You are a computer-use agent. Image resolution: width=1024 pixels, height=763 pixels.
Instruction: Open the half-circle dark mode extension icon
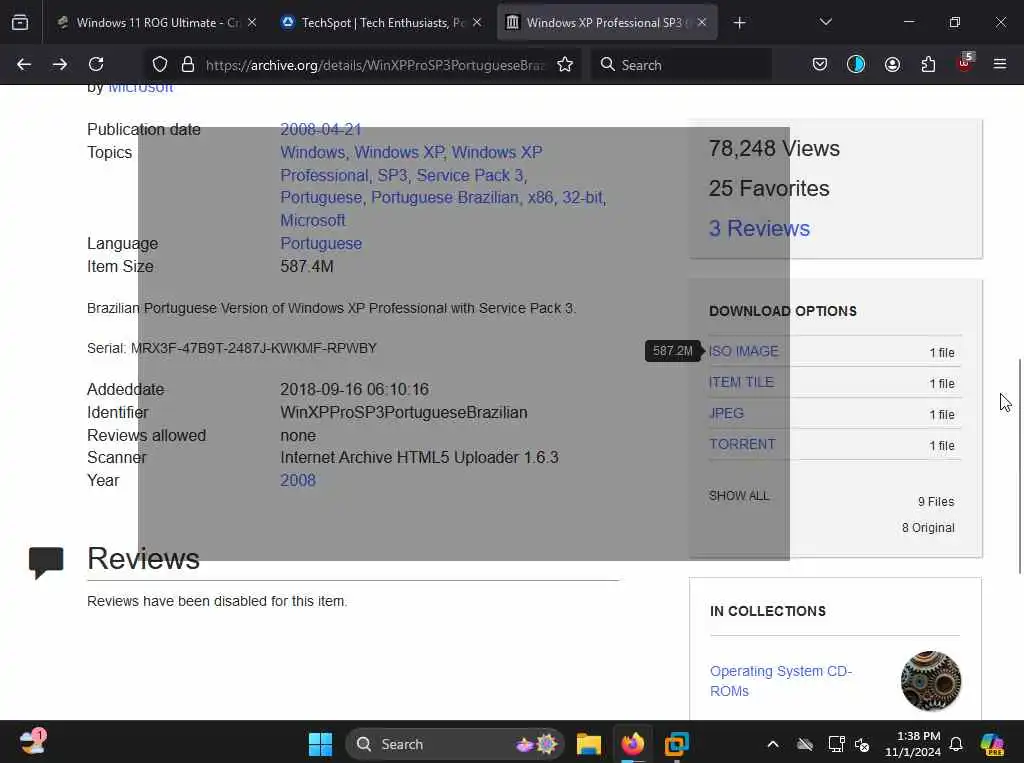(856, 64)
